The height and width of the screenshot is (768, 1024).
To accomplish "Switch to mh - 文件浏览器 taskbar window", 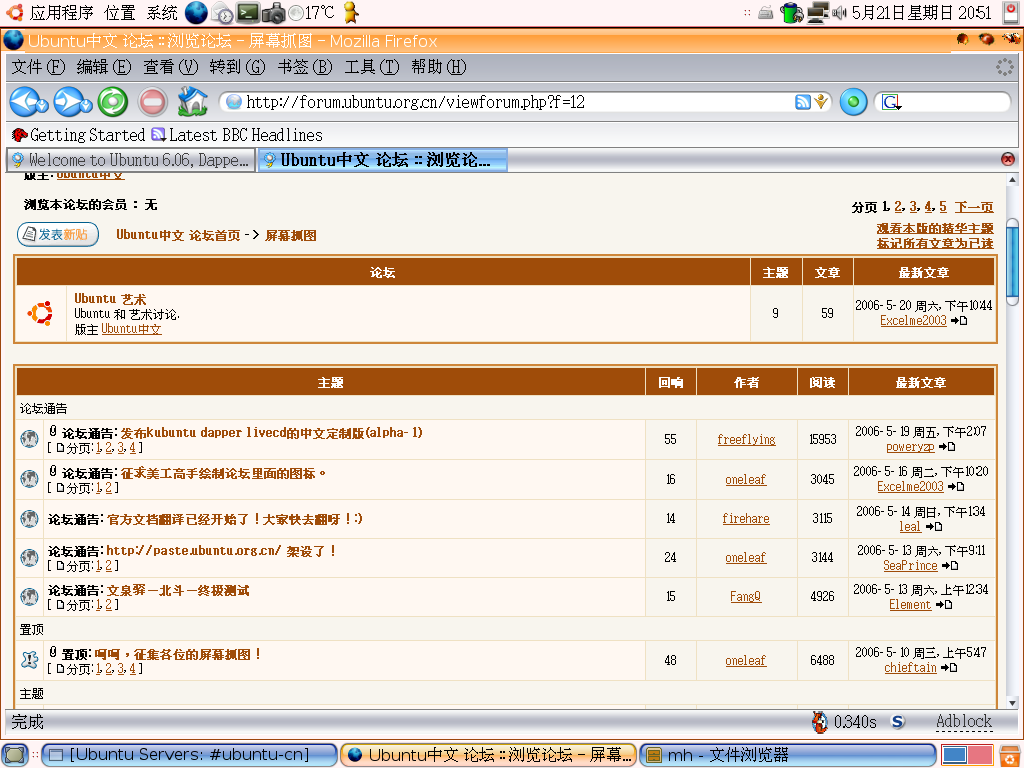I will [x=787, y=755].
